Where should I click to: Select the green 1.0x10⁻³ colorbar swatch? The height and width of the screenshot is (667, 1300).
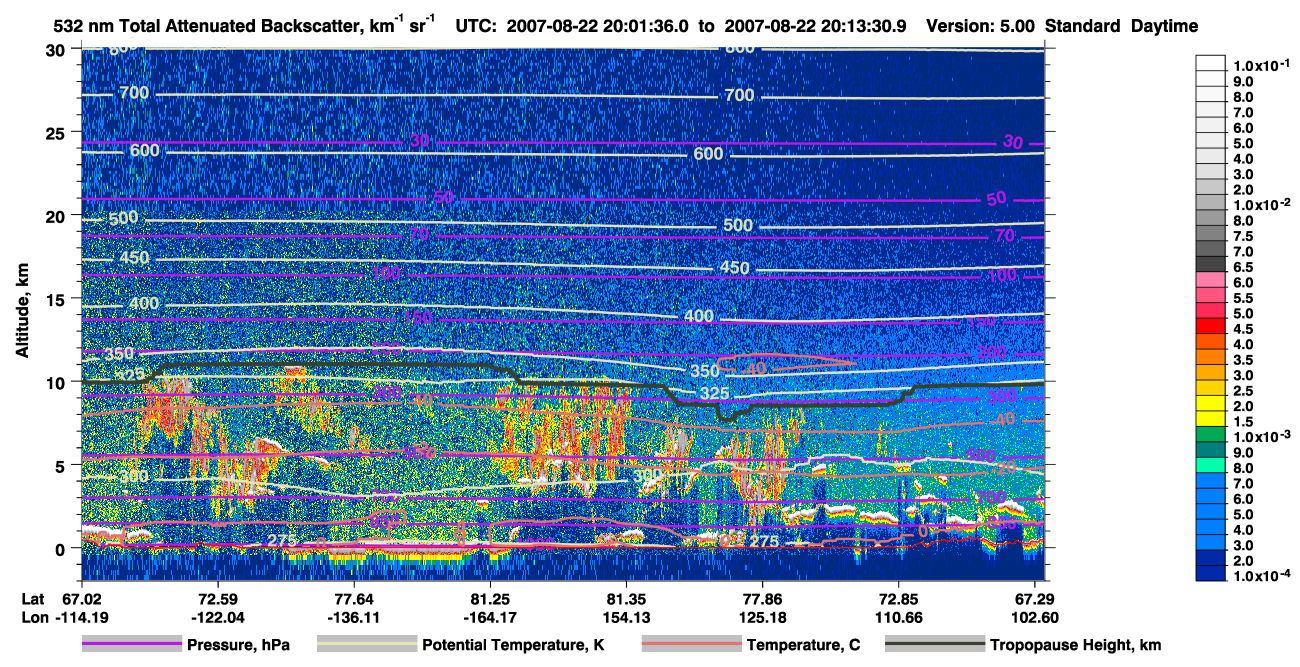coord(1210,435)
